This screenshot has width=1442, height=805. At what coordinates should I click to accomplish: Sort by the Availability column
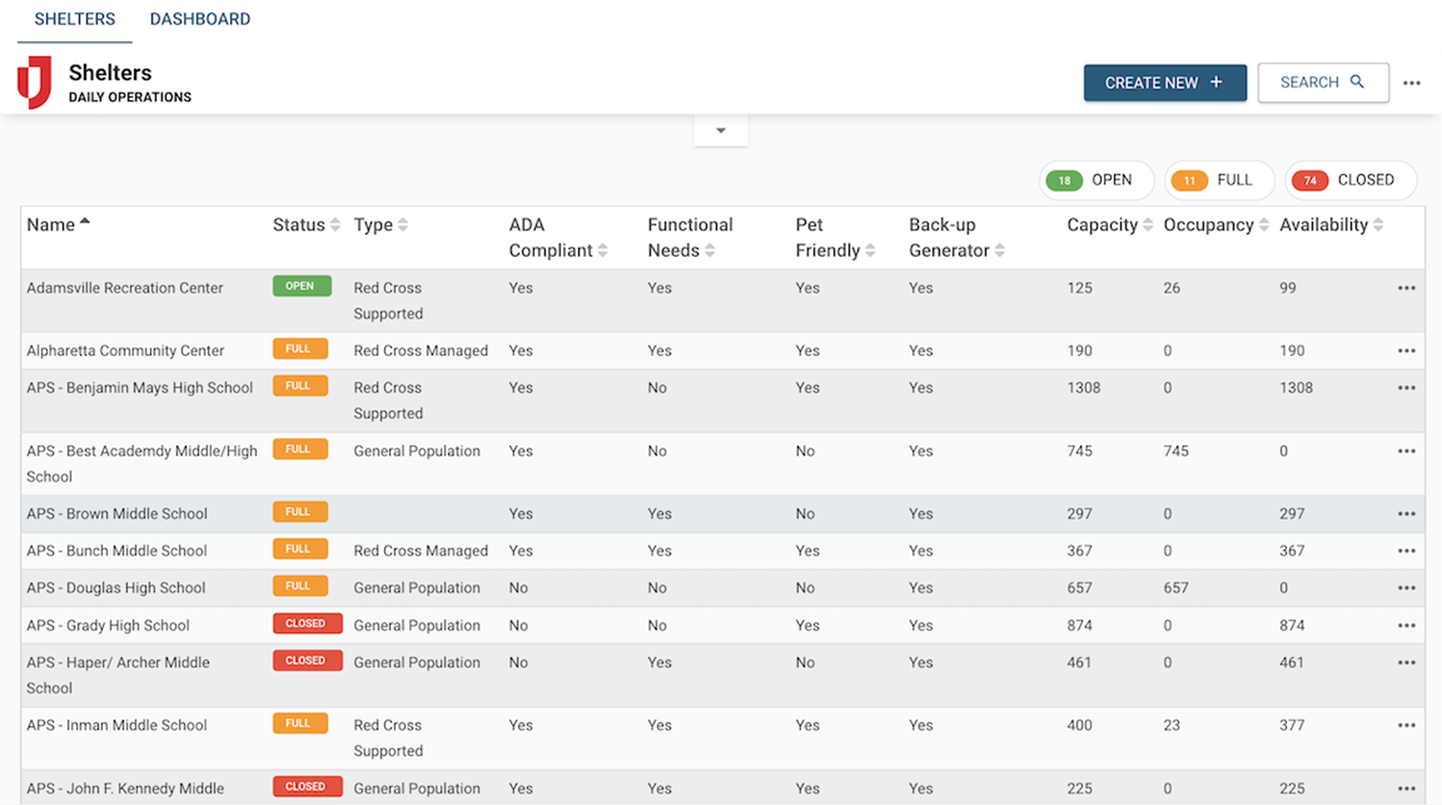click(1378, 226)
